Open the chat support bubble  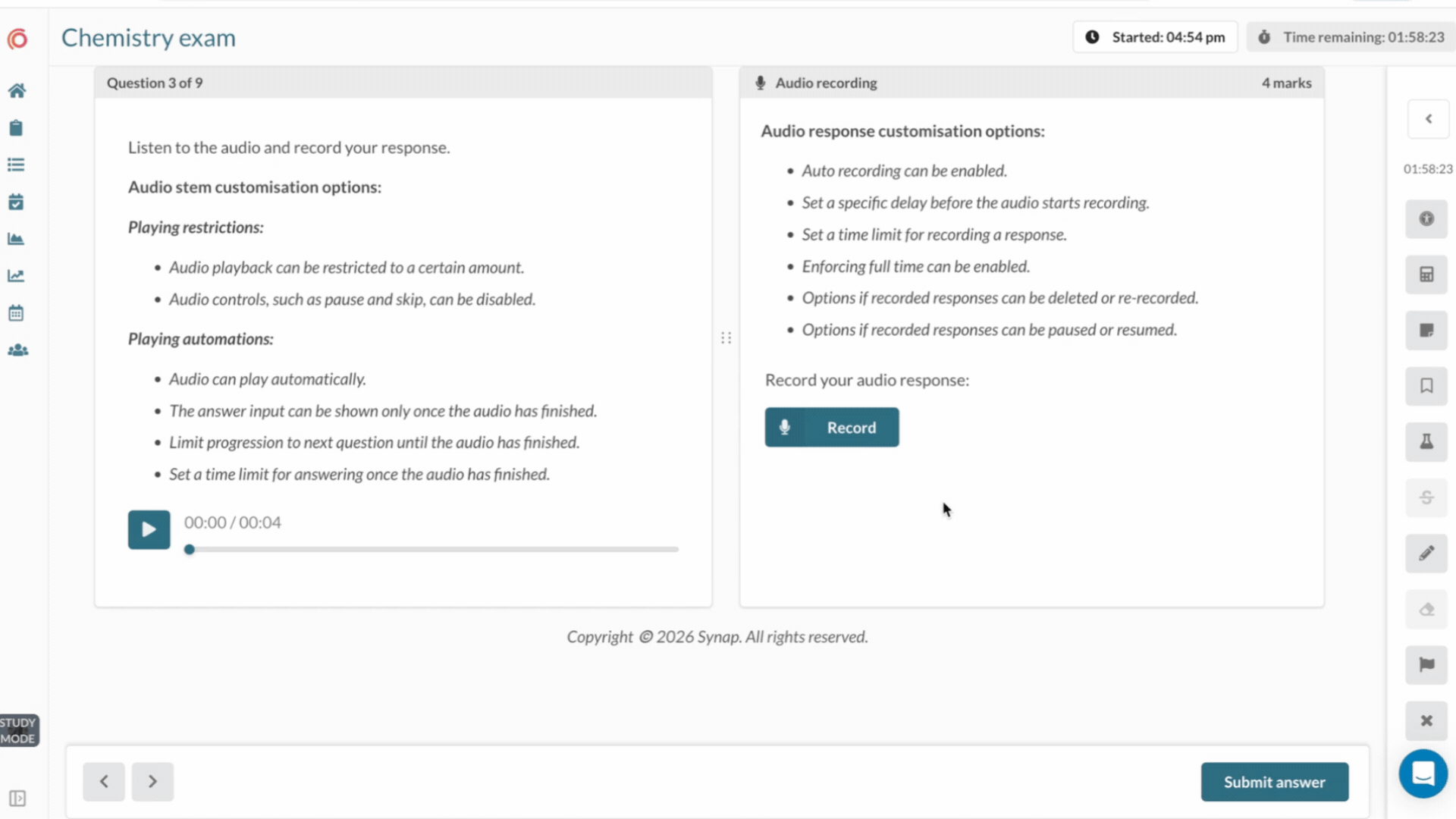tap(1423, 773)
